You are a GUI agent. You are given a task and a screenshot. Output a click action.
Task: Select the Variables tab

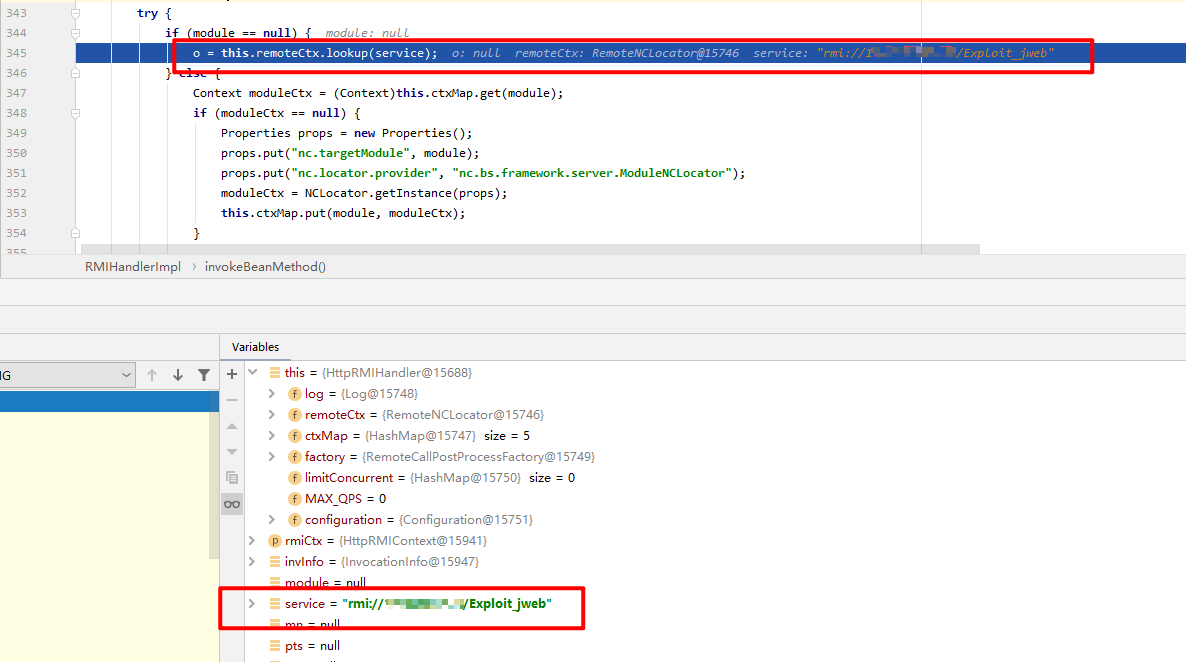256,347
